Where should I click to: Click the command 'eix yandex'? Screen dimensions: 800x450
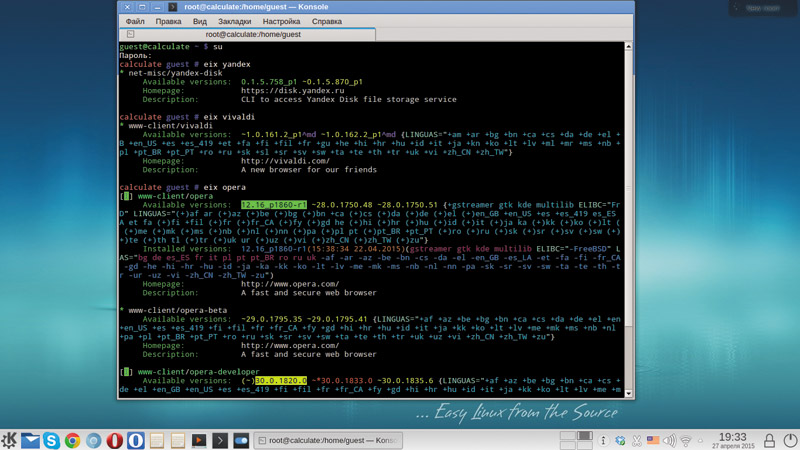pos(227,64)
